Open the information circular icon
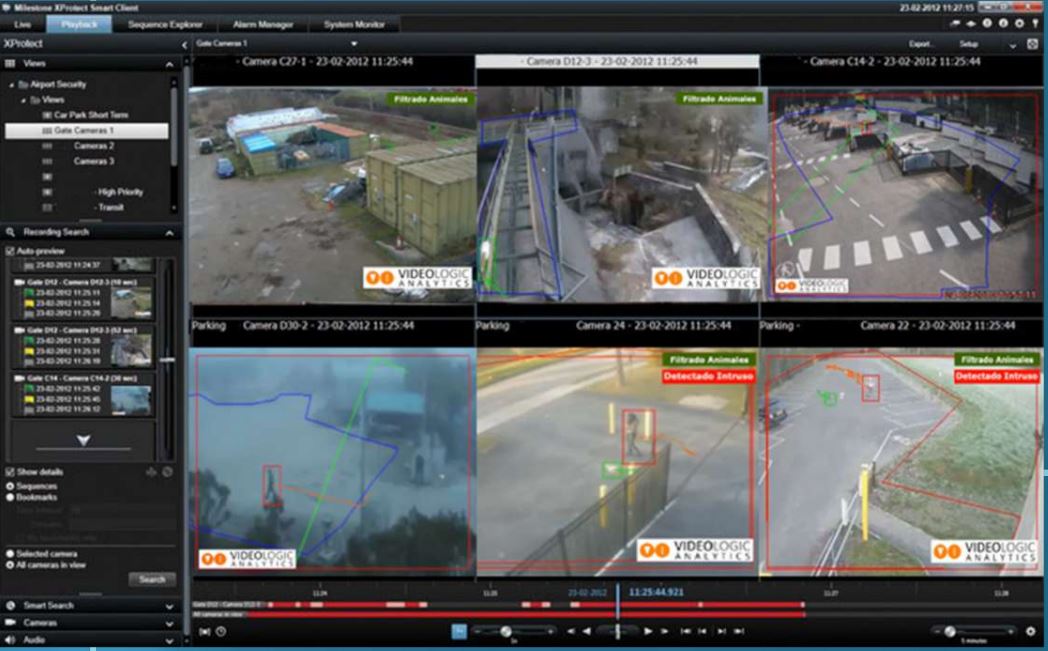 [x=1003, y=23]
